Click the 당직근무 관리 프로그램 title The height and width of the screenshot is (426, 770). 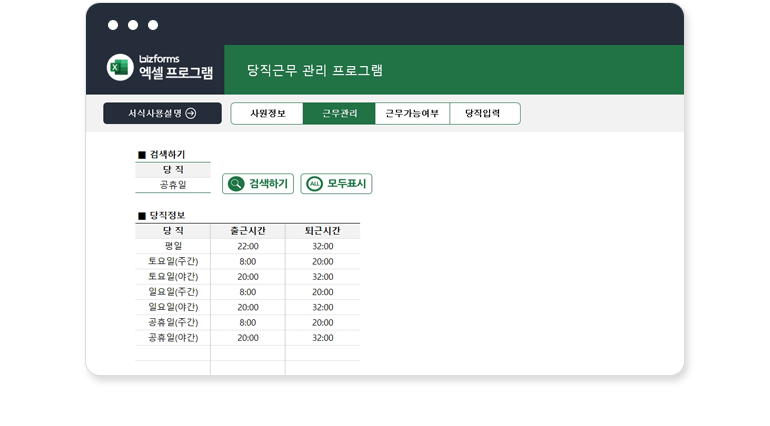(x=314, y=70)
